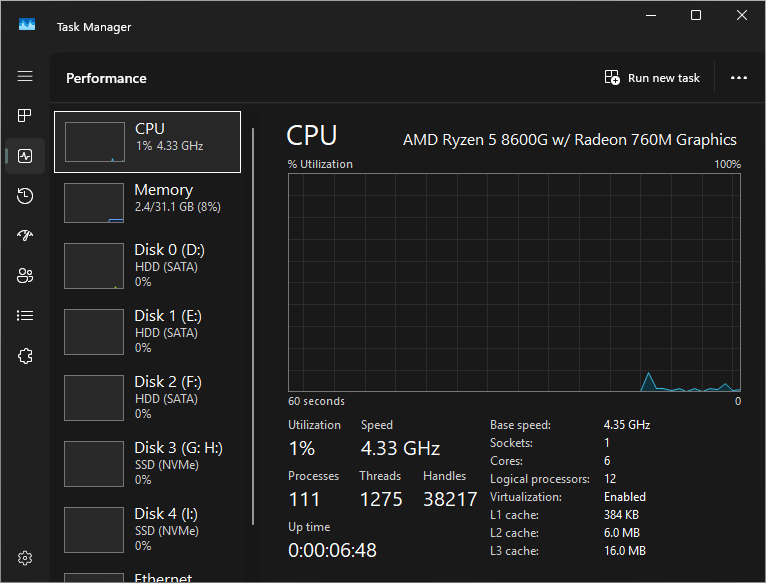The height and width of the screenshot is (583, 766).
Task: Click the AMD Ryzen 5 8600G processor name
Action: (x=570, y=140)
